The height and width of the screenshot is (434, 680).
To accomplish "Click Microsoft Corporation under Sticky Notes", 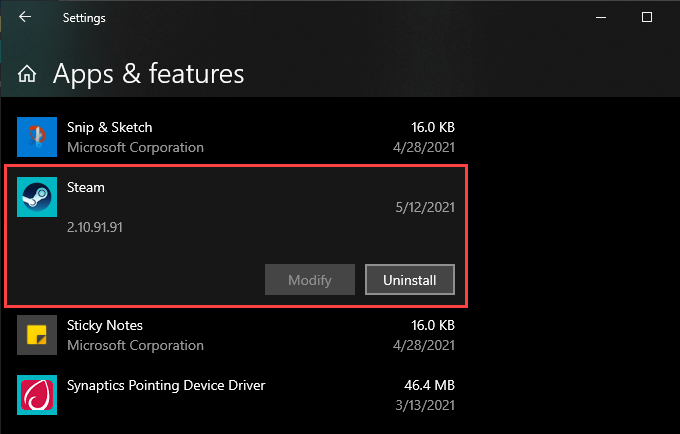I will 135,346.
